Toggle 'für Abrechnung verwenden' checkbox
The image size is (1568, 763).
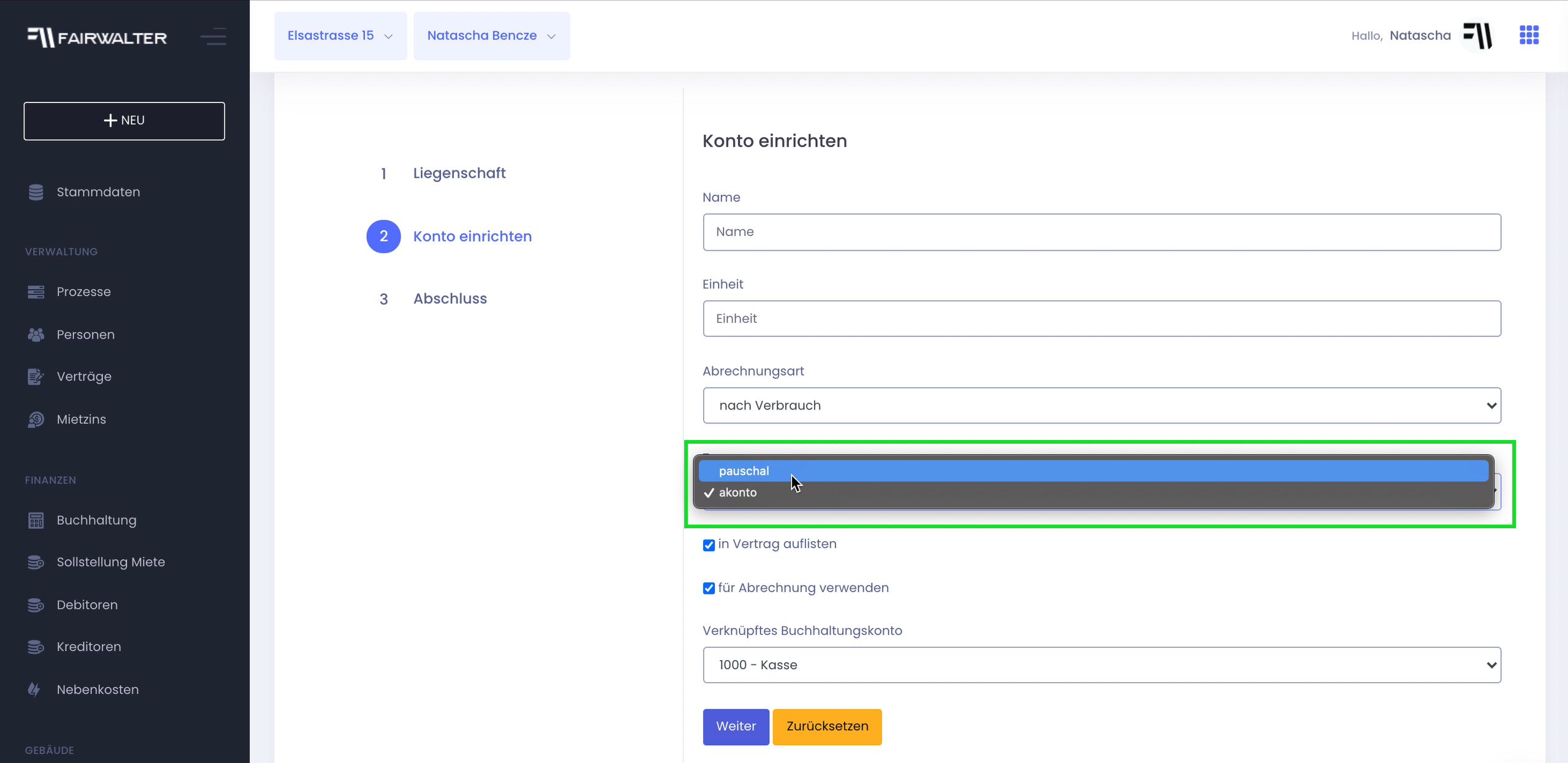pos(709,588)
